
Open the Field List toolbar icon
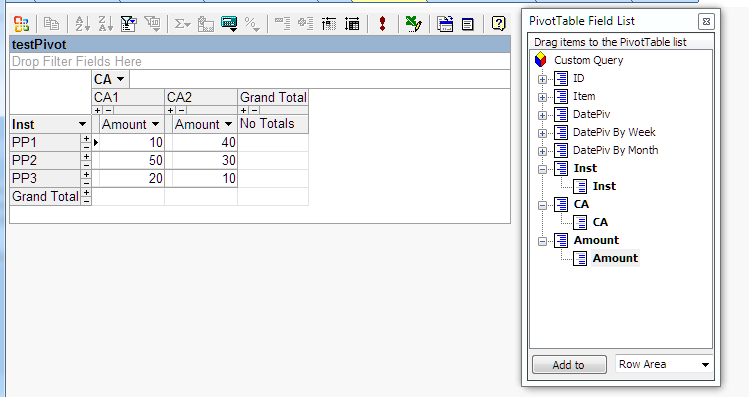pos(468,24)
